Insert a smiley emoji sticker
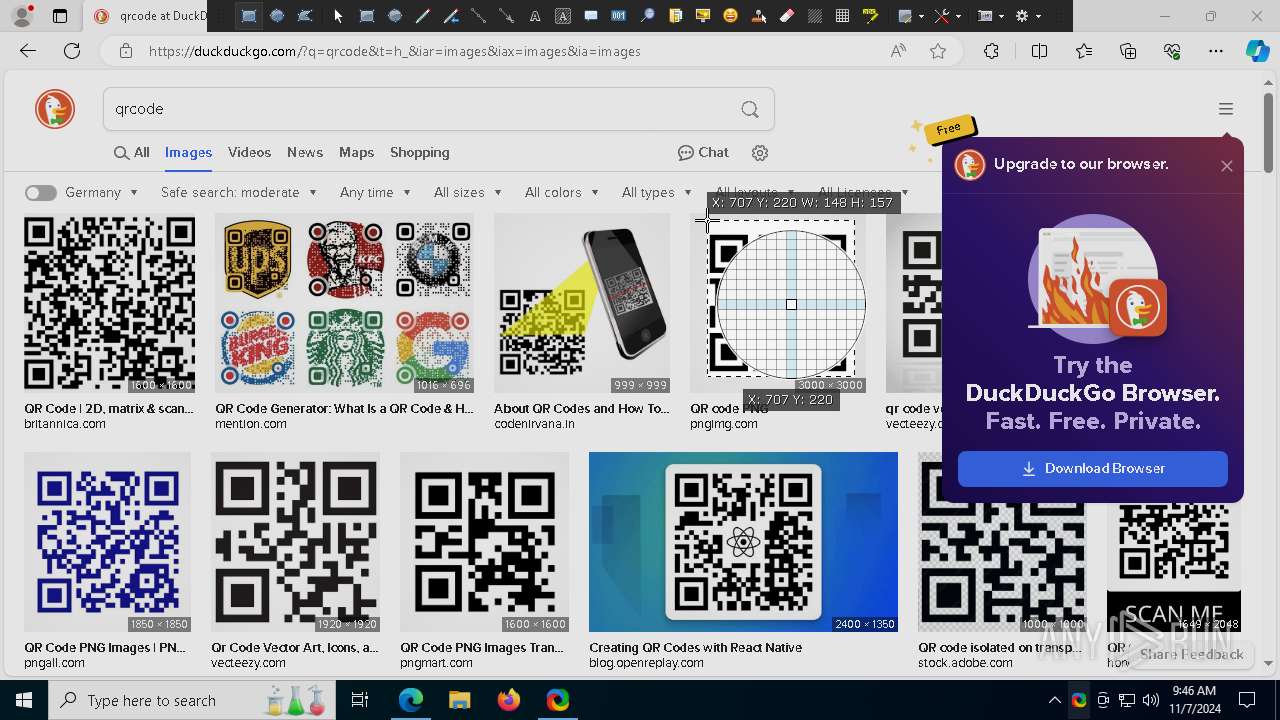This screenshot has height=720, width=1280. coord(731,16)
